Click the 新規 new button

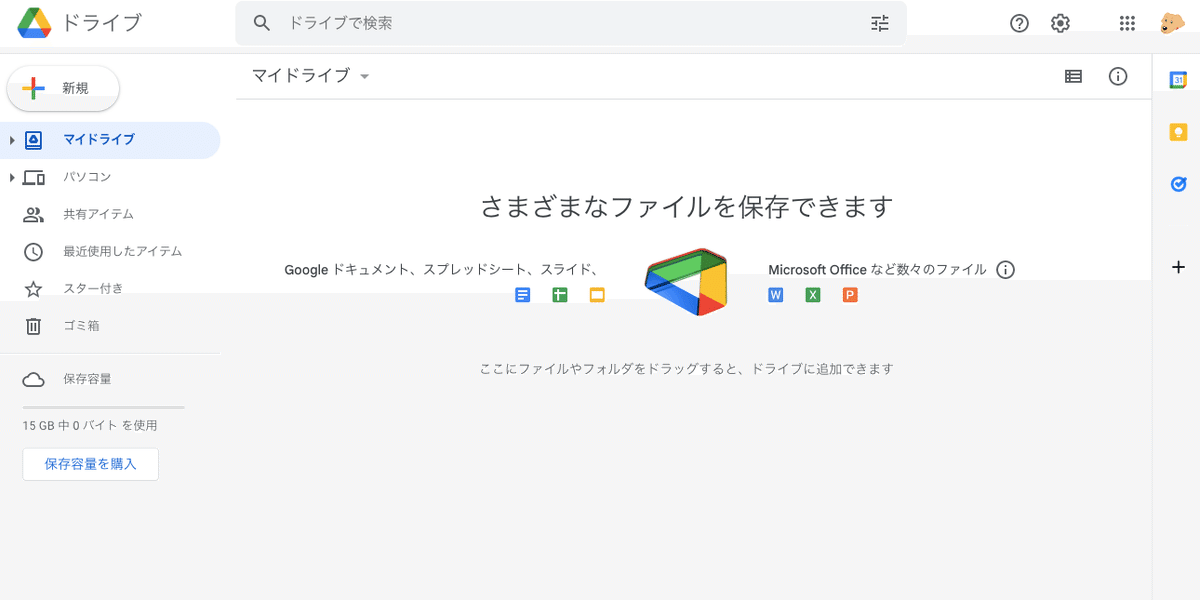pos(63,88)
